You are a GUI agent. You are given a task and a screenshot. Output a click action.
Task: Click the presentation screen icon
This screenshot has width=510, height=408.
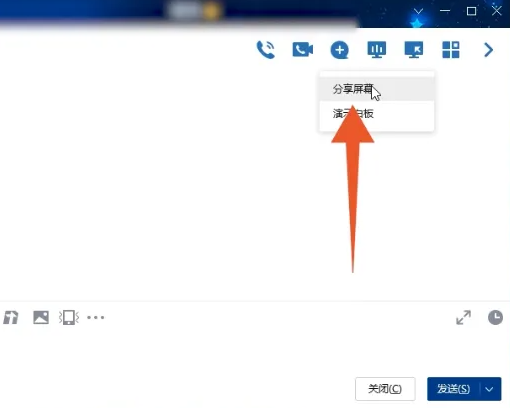[x=377, y=50]
